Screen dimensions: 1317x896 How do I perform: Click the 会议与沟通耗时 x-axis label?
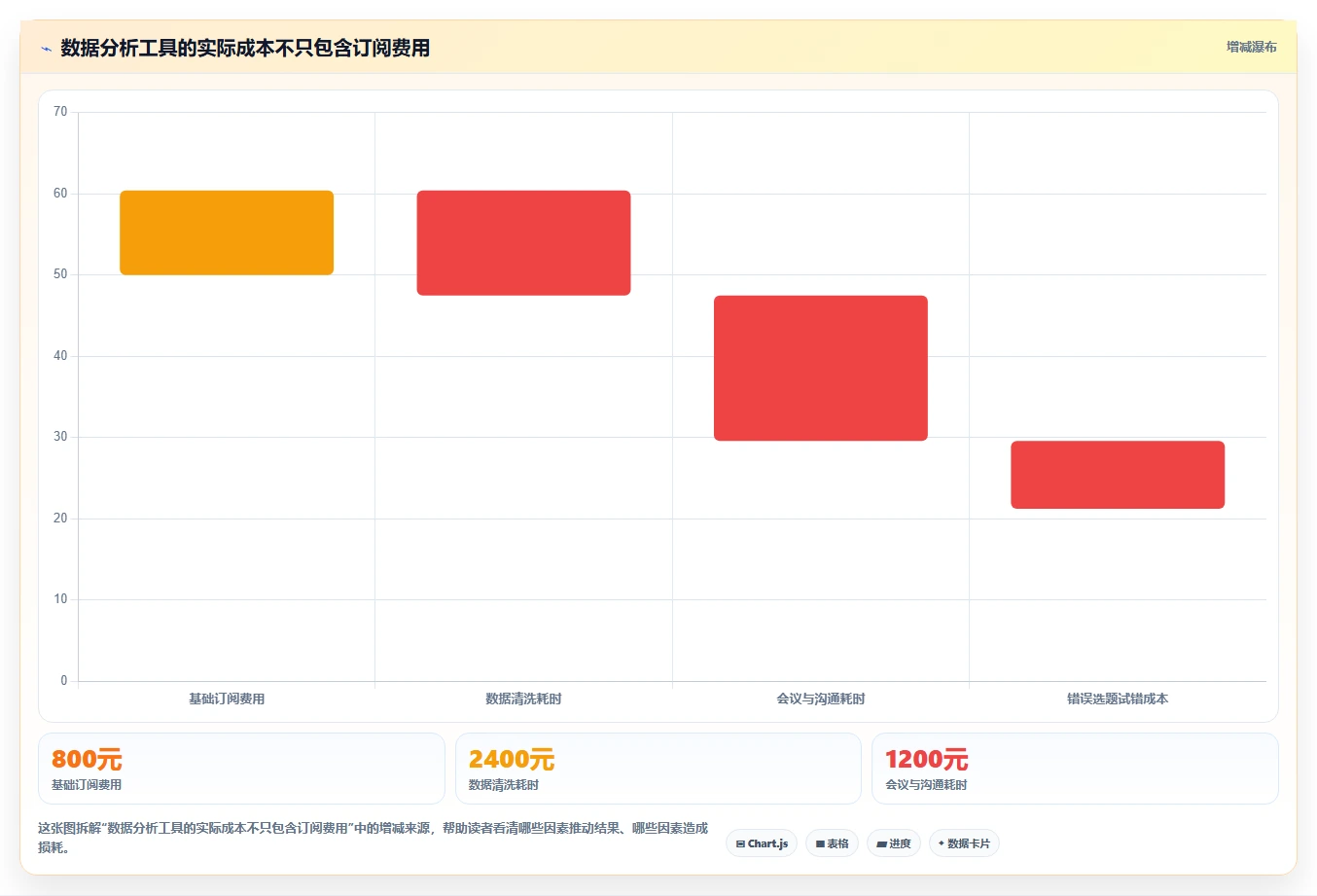coord(821,699)
